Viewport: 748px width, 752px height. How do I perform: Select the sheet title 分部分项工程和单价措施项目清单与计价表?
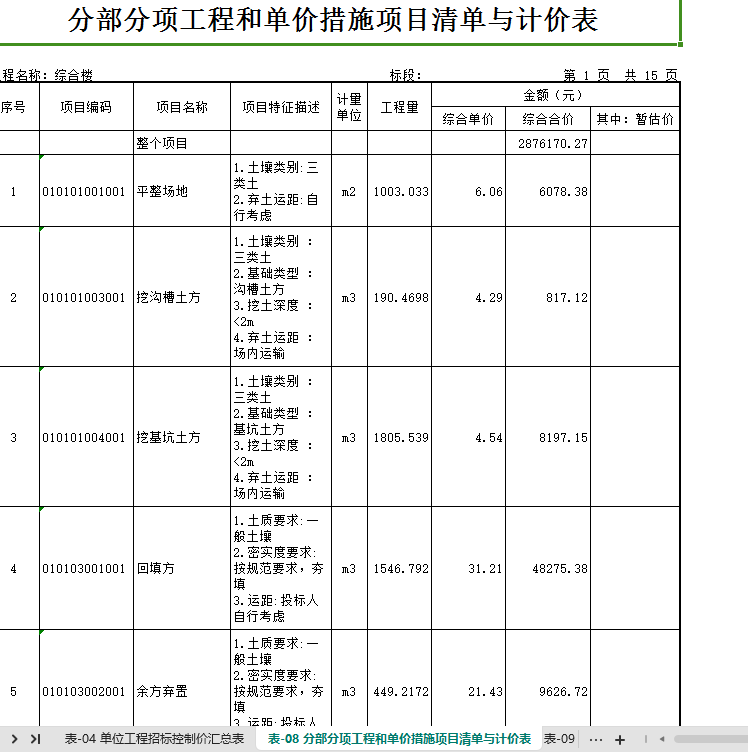[x=333, y=20]
